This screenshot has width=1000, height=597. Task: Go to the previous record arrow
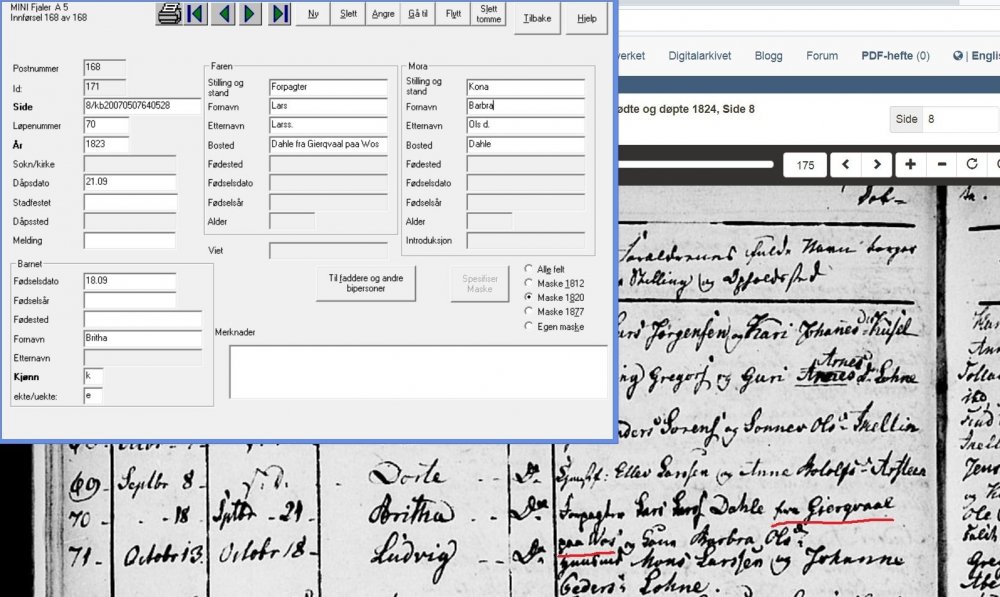[224, 14]
